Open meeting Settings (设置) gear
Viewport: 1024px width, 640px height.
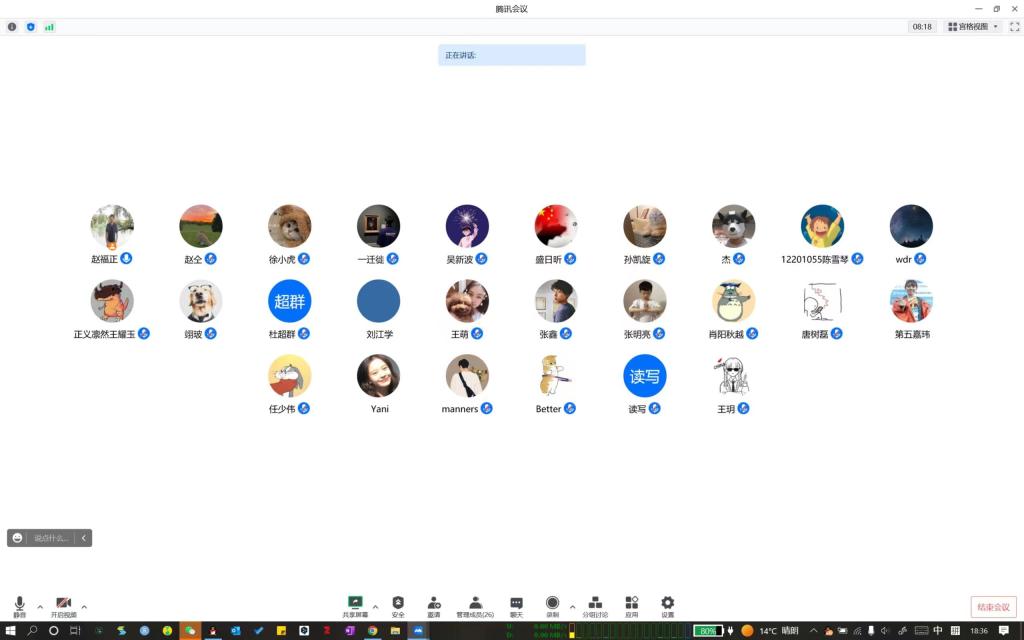click(x=667, y=605)
